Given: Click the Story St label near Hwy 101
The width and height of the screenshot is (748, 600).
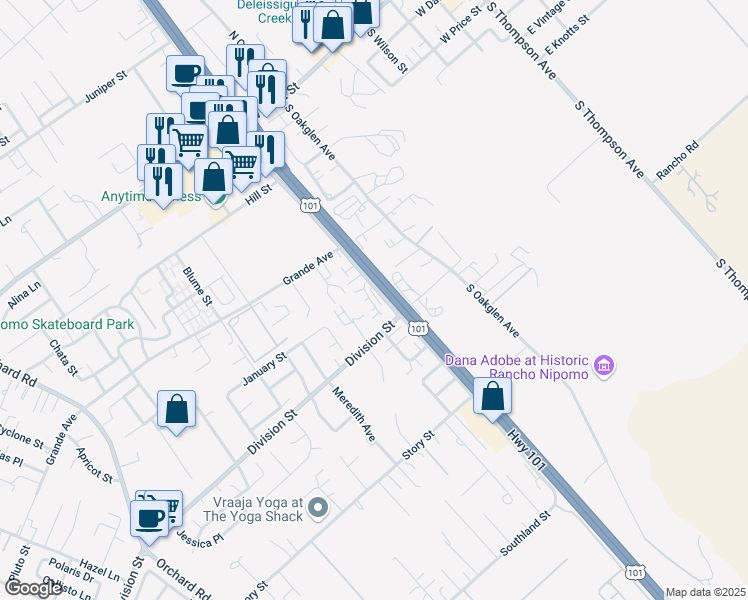Looking at the screenshot, I should pos(418,445).
